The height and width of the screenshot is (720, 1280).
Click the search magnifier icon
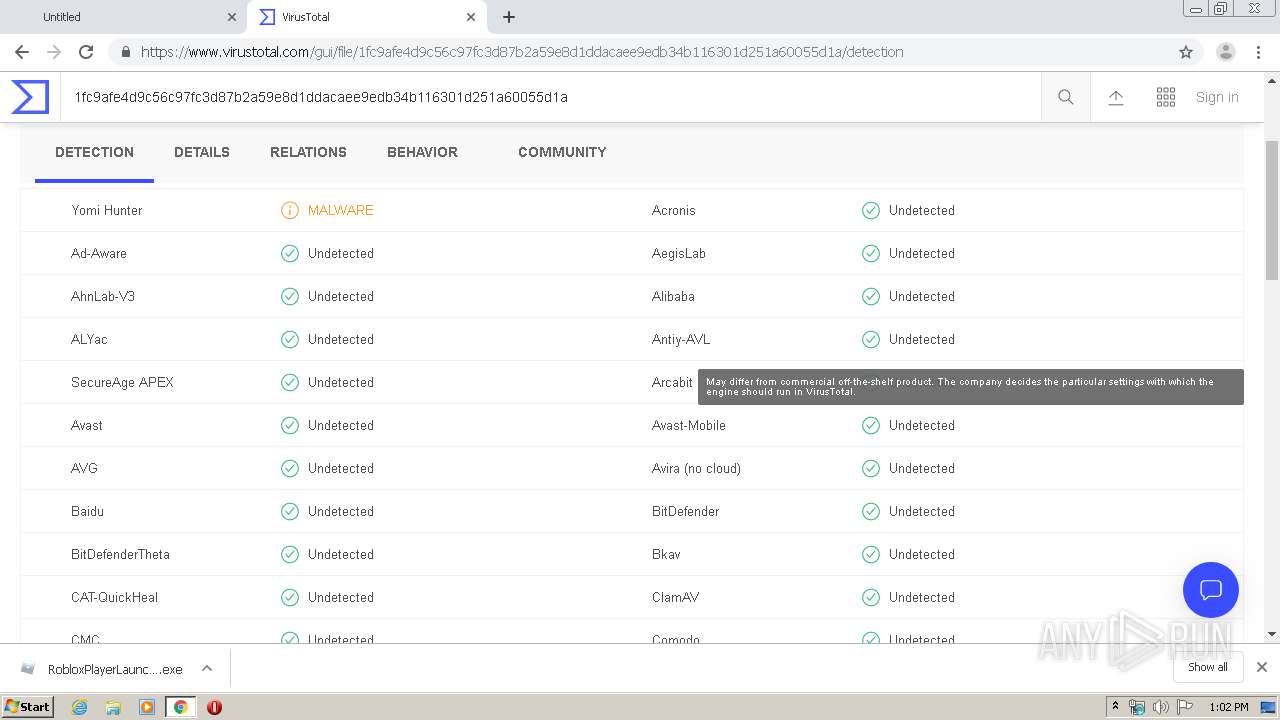pos(1066,97)
